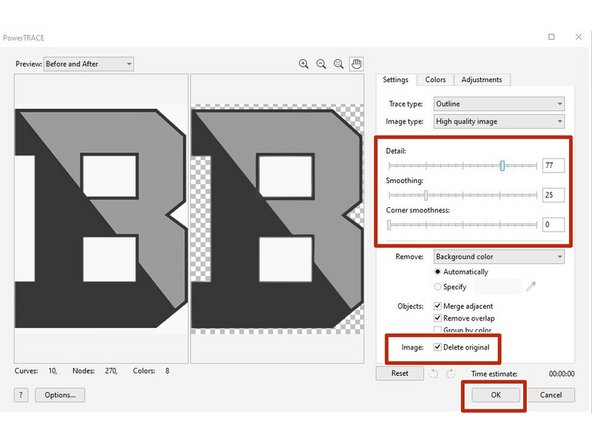592x444 pixels.
Task: Click the Cancel button
Action: (551, 395)
